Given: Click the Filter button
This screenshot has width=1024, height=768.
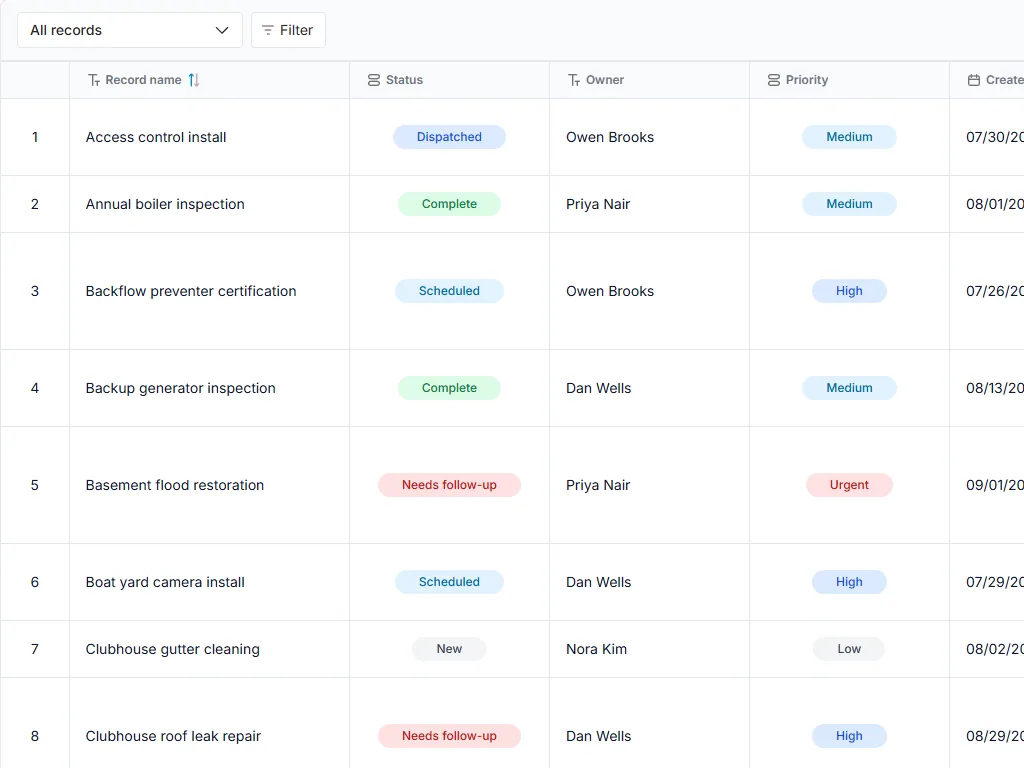Looking at the screenshot, I should (288, 30).
